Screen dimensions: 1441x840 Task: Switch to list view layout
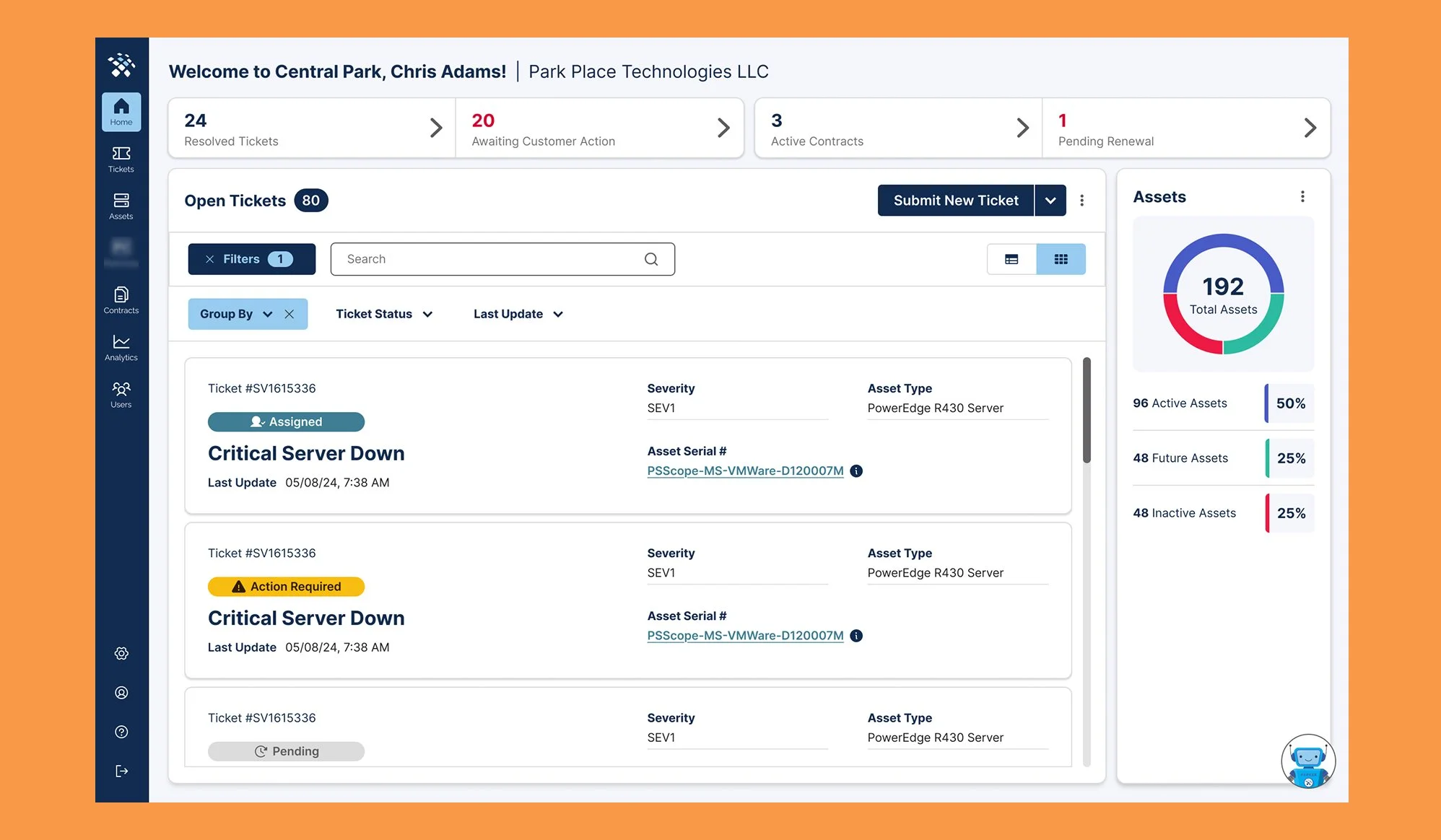pyautogui.click(x=1011, y=259)
